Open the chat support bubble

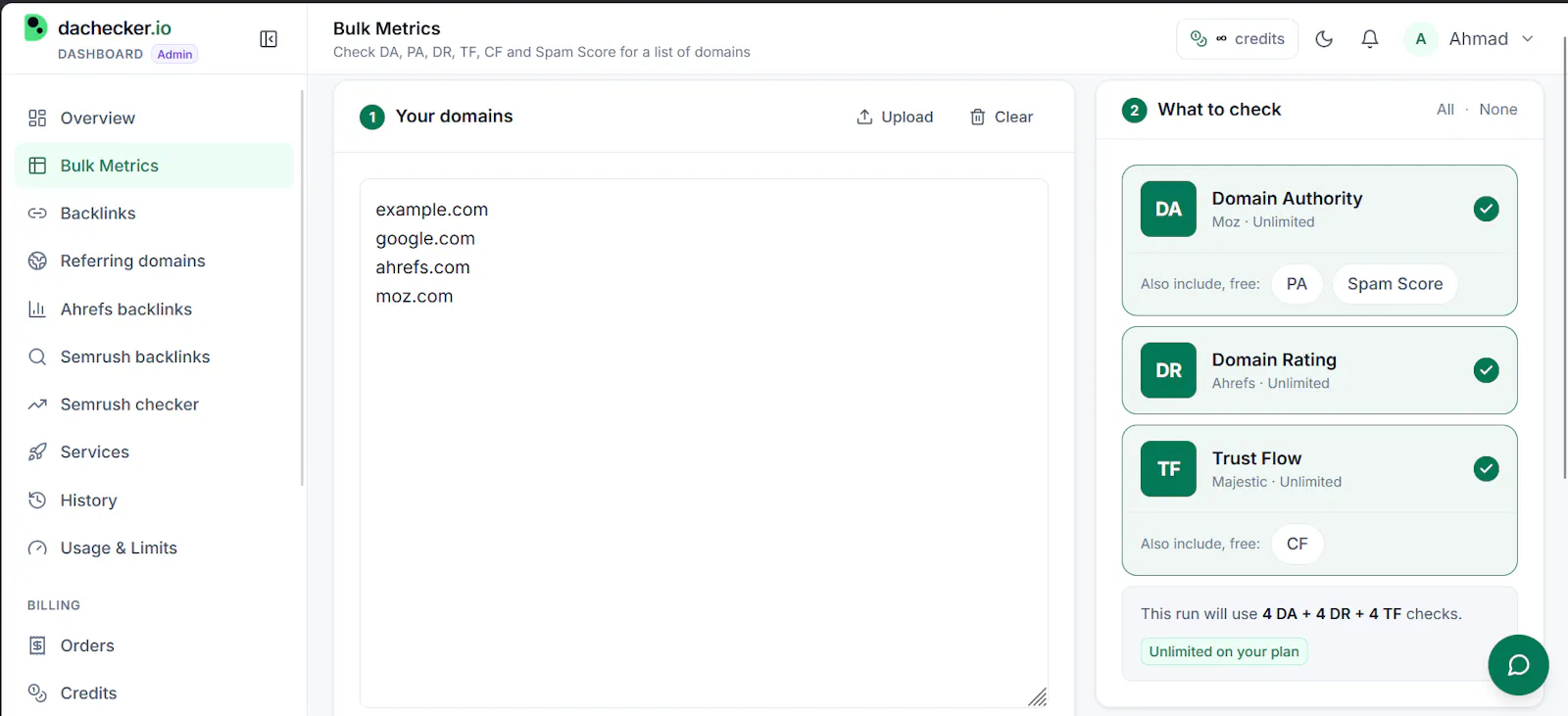(x=1518, y=665)
